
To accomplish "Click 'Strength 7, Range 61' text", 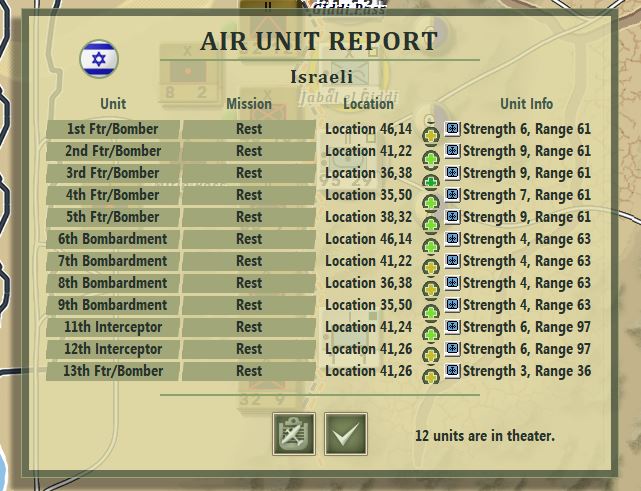I will pyautogui.click(x=527, y=195).
